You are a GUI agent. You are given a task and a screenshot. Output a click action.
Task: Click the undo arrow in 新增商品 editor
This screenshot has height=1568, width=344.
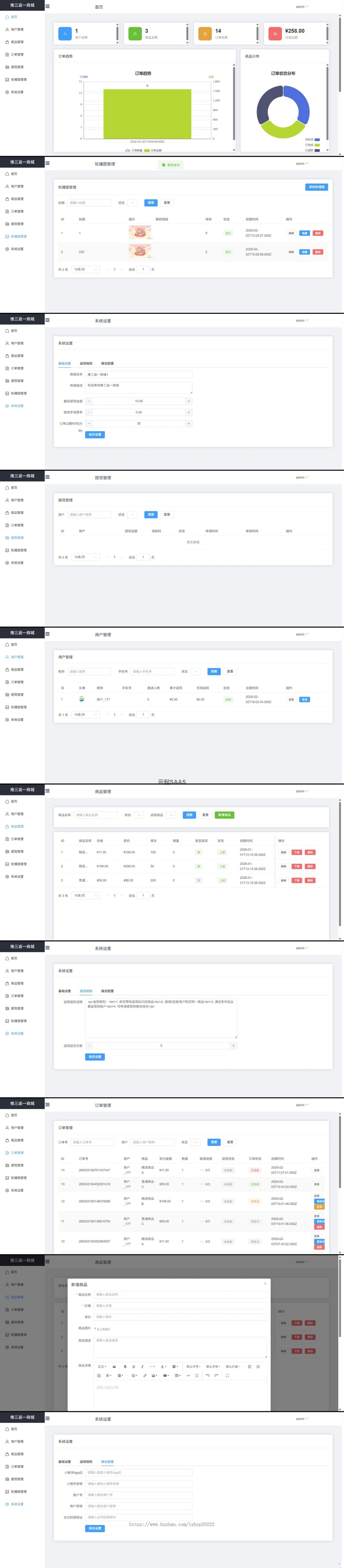pos(208,1376)
